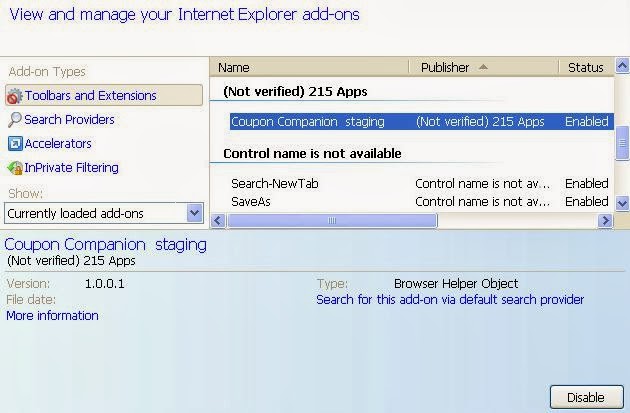Click Enabled status of SaveAs
This screenshot has width=630, height=413.
coord(587,201)
